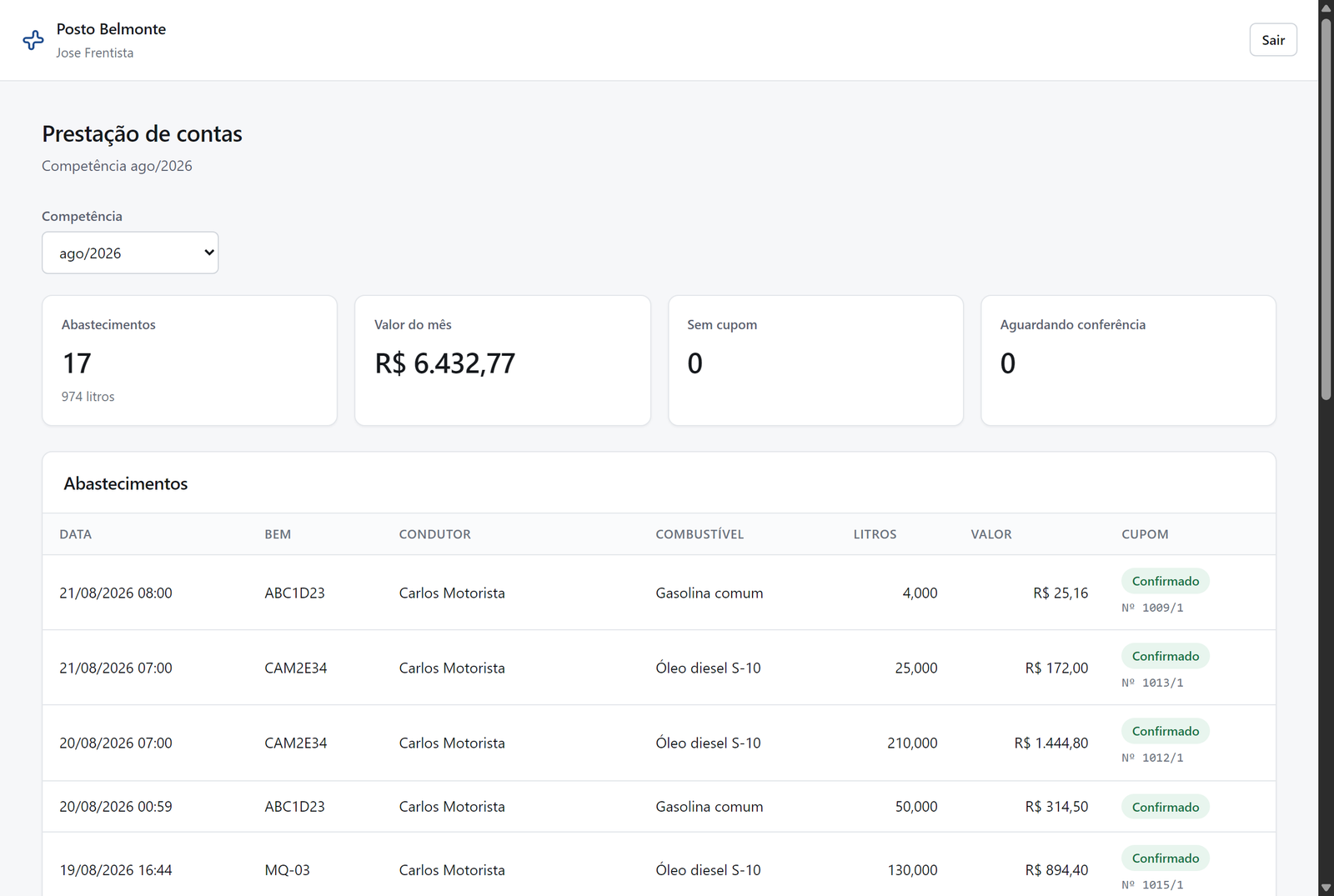This screenshot has height=896, width=1334.
Task: Click the BEM column header
Action: 278,534
